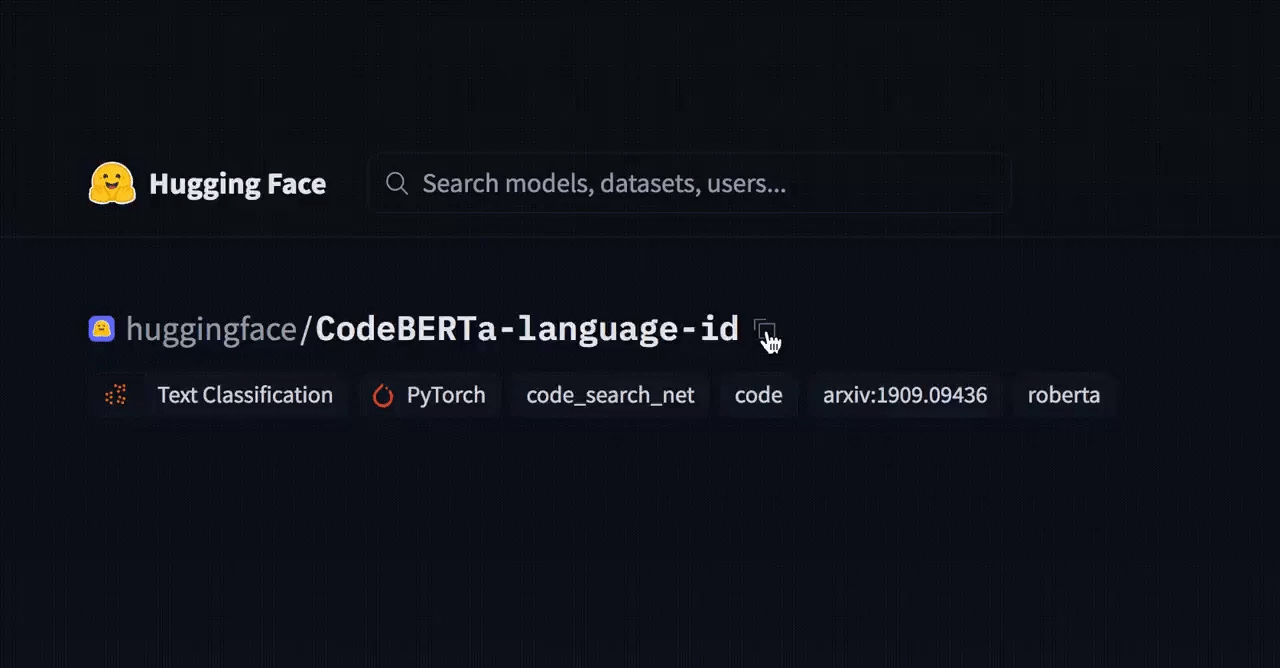Copy model name with the copy icon
This screenshot has height=668, width=1280.
point(764,329)
